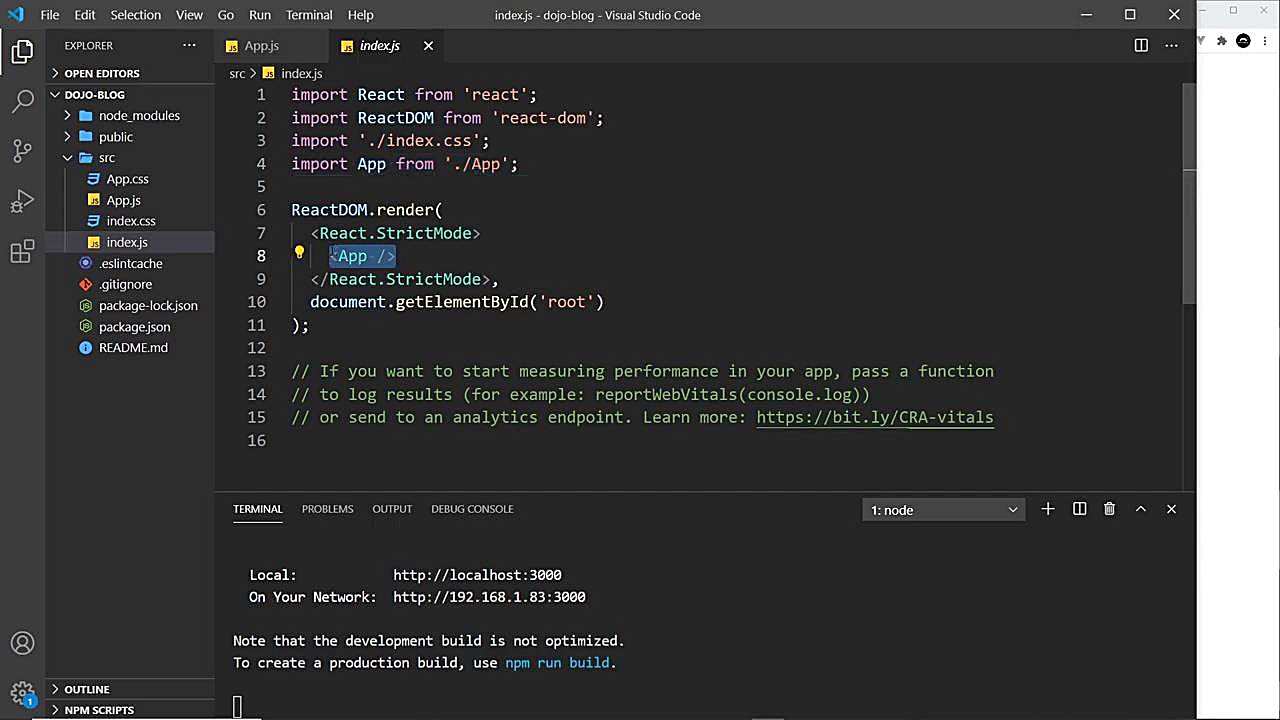Open index.css in explorer
Viewport: 1280px width, 720px height.
click(130, 221)
